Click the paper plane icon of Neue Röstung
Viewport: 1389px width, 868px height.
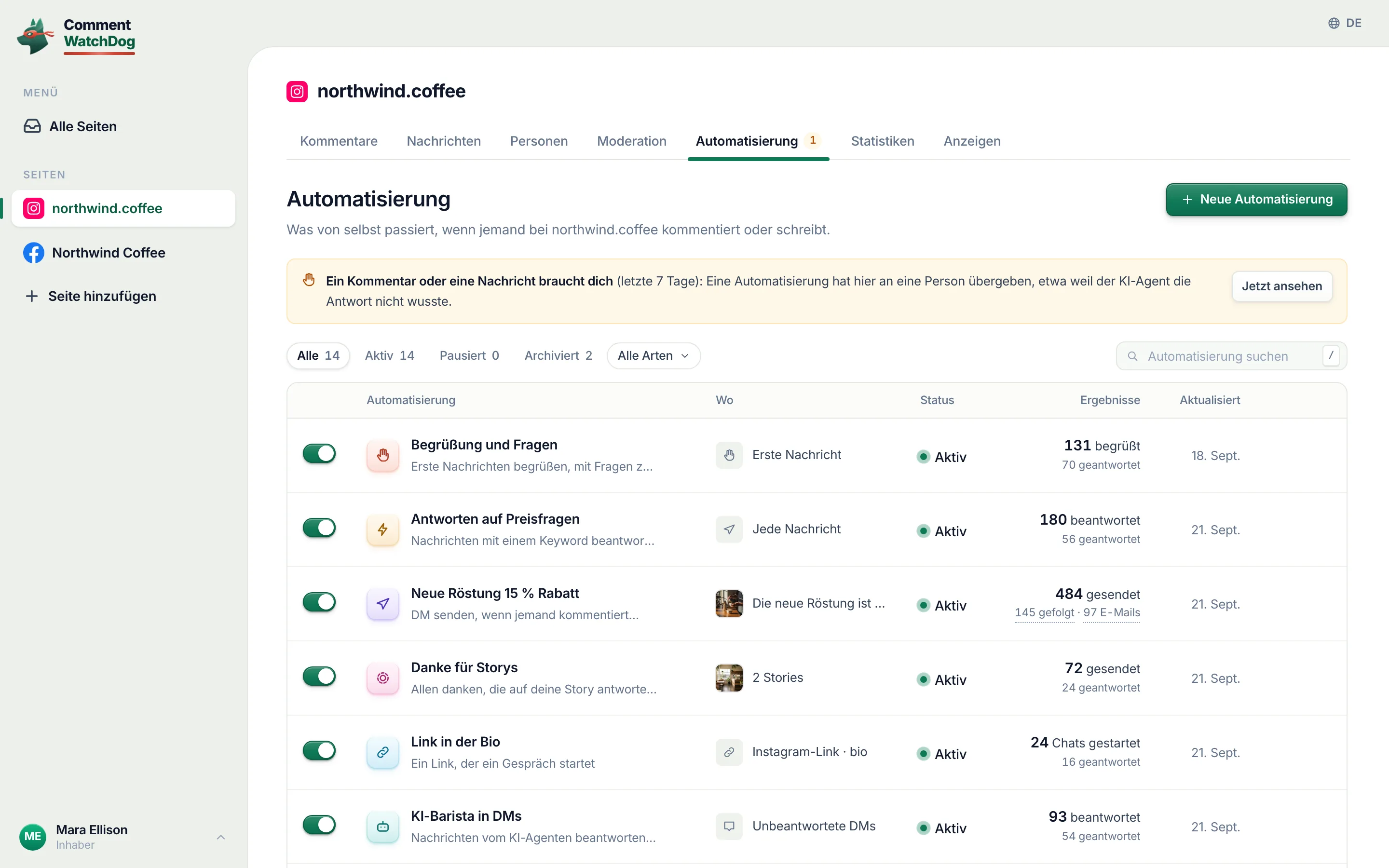[383, 604]
